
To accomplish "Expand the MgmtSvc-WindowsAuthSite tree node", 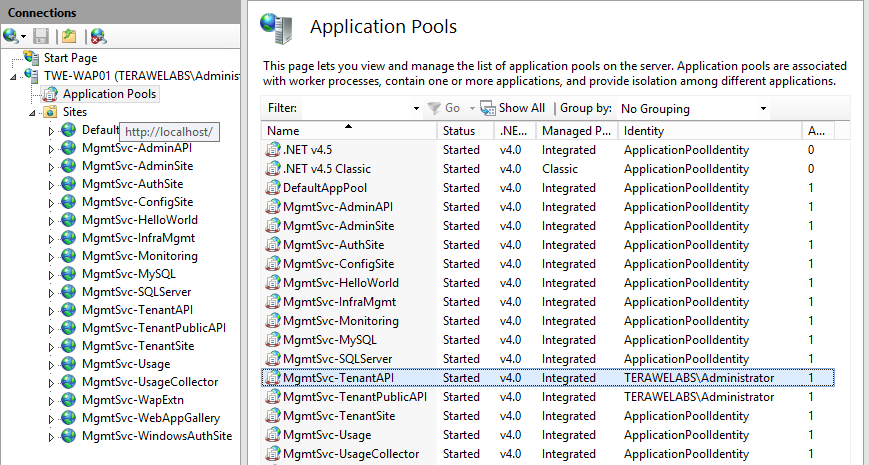I will [x=52, y=436].
